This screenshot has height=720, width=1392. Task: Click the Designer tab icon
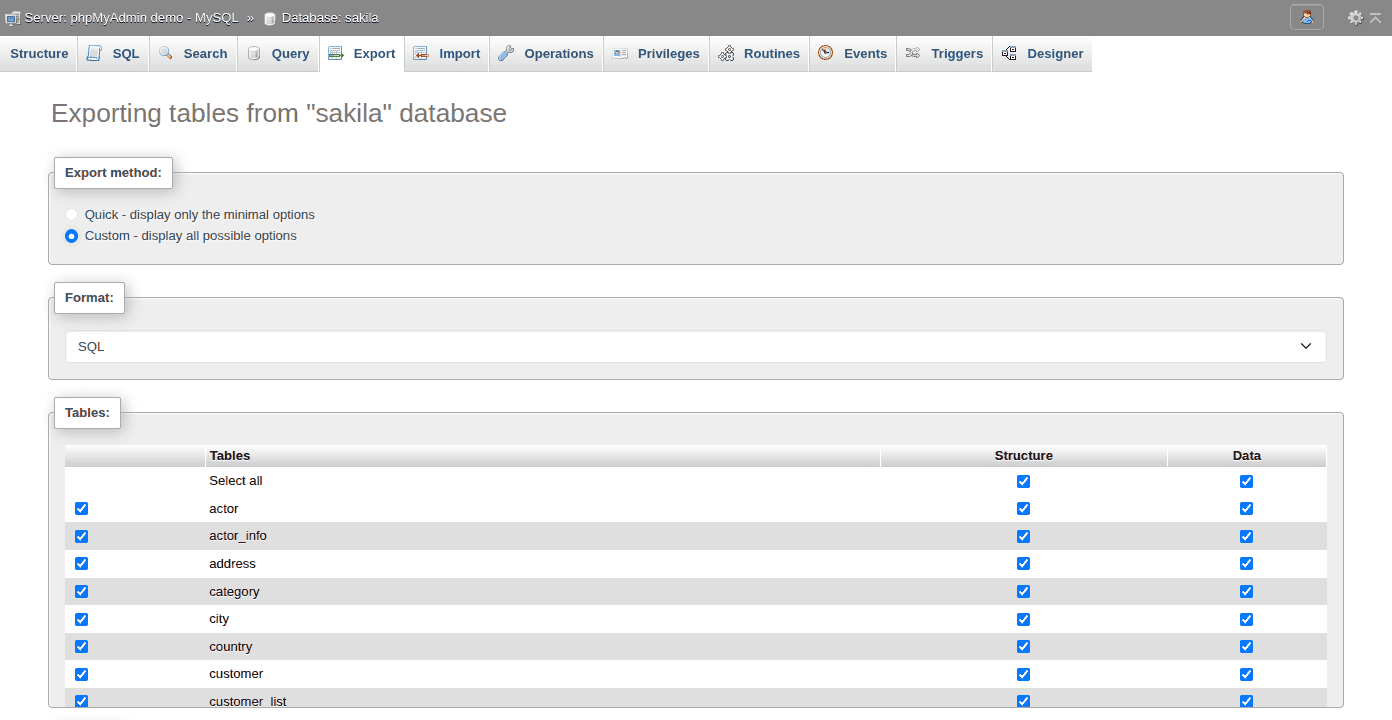coord(1009,53)
